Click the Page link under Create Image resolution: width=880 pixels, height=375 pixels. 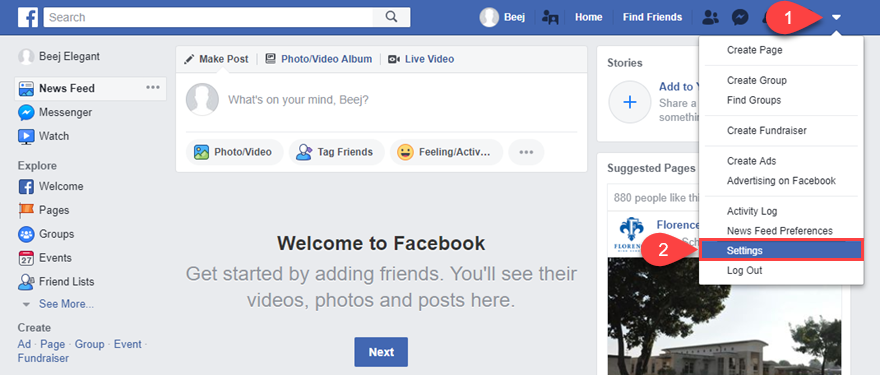(53, 344)
